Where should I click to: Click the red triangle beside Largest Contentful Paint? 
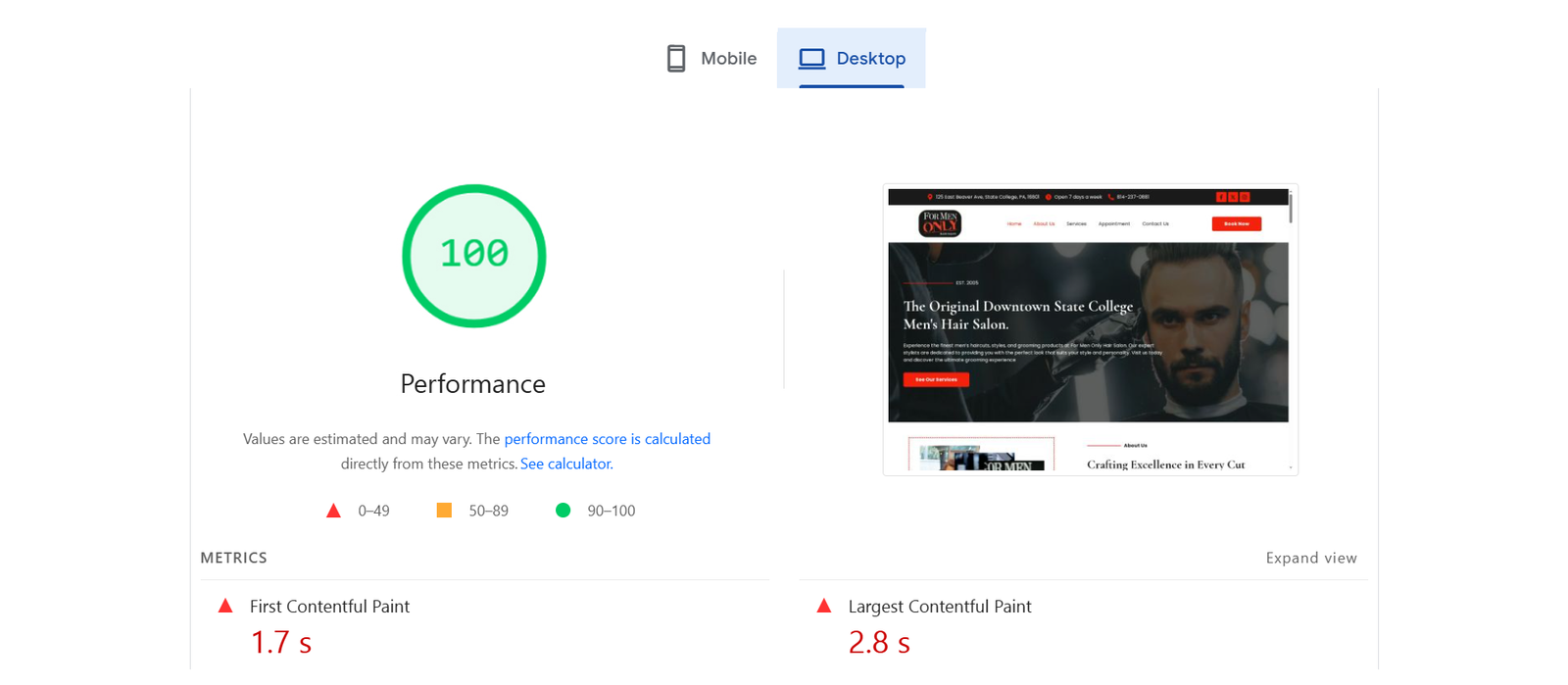coord(823,607)
